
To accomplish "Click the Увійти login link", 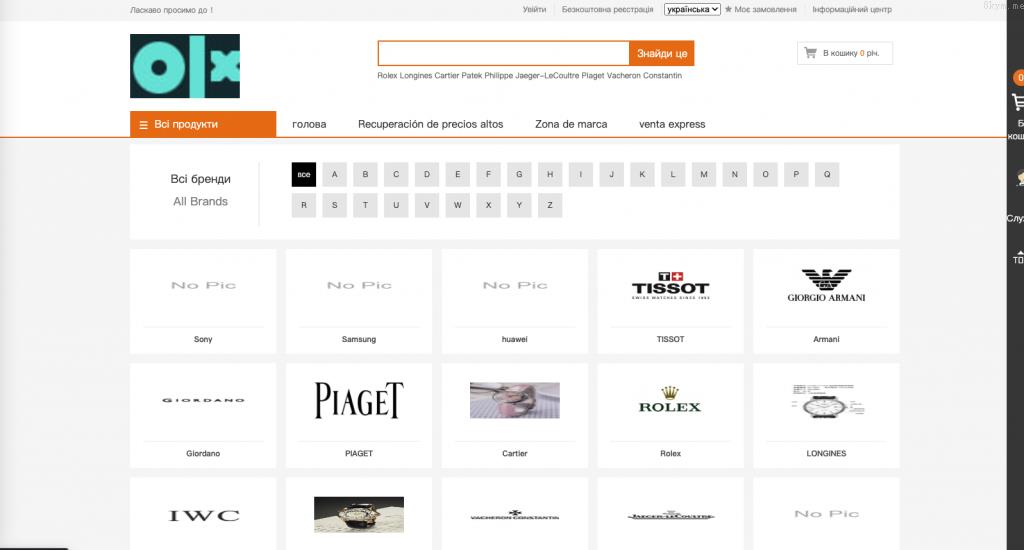I will [534, 10].
